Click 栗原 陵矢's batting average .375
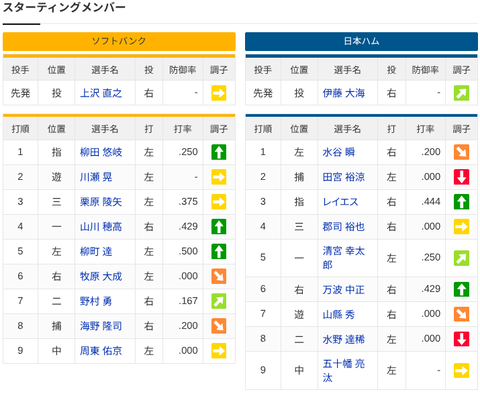The image size is (480, 394). click(188, 202)
